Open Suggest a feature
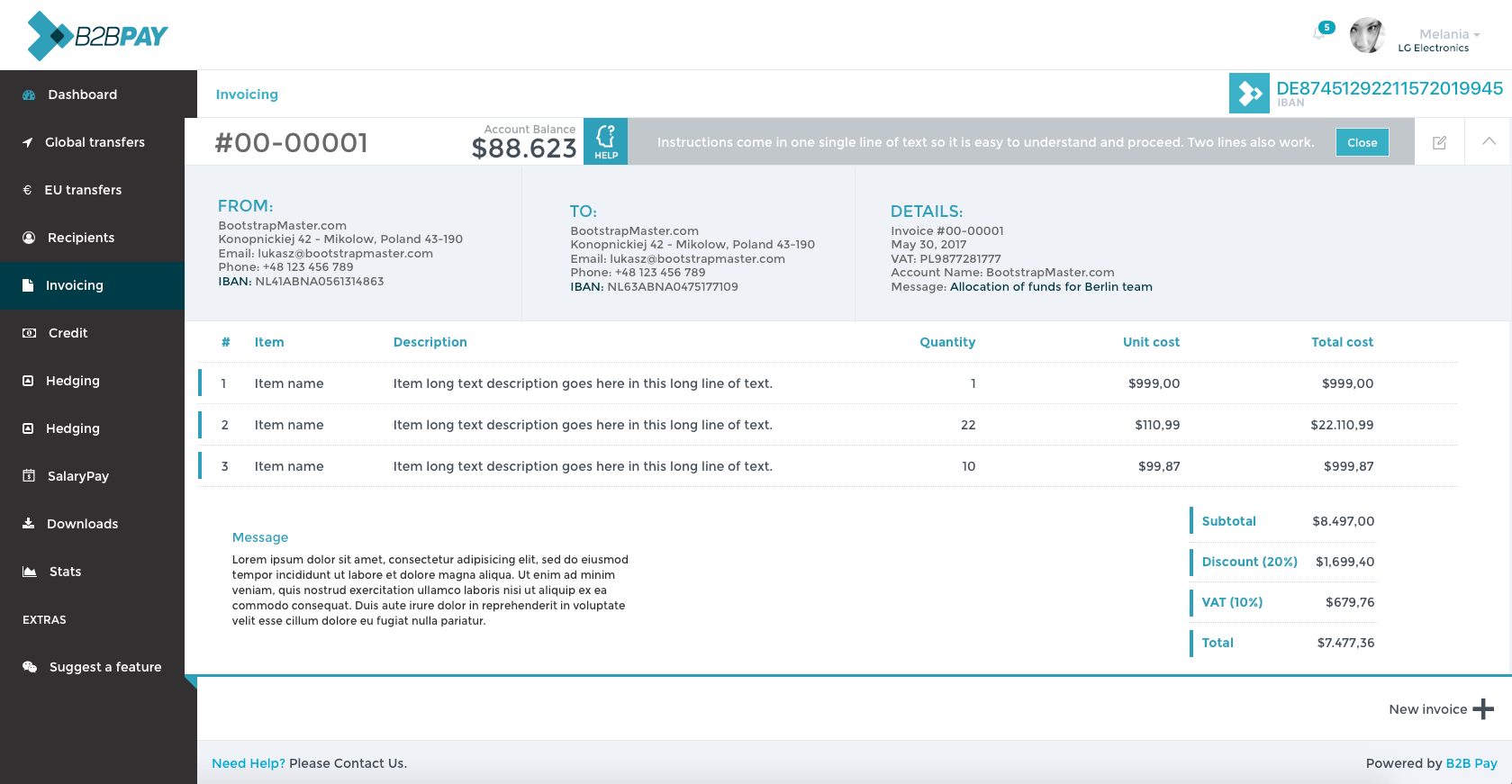 (104, 667)
